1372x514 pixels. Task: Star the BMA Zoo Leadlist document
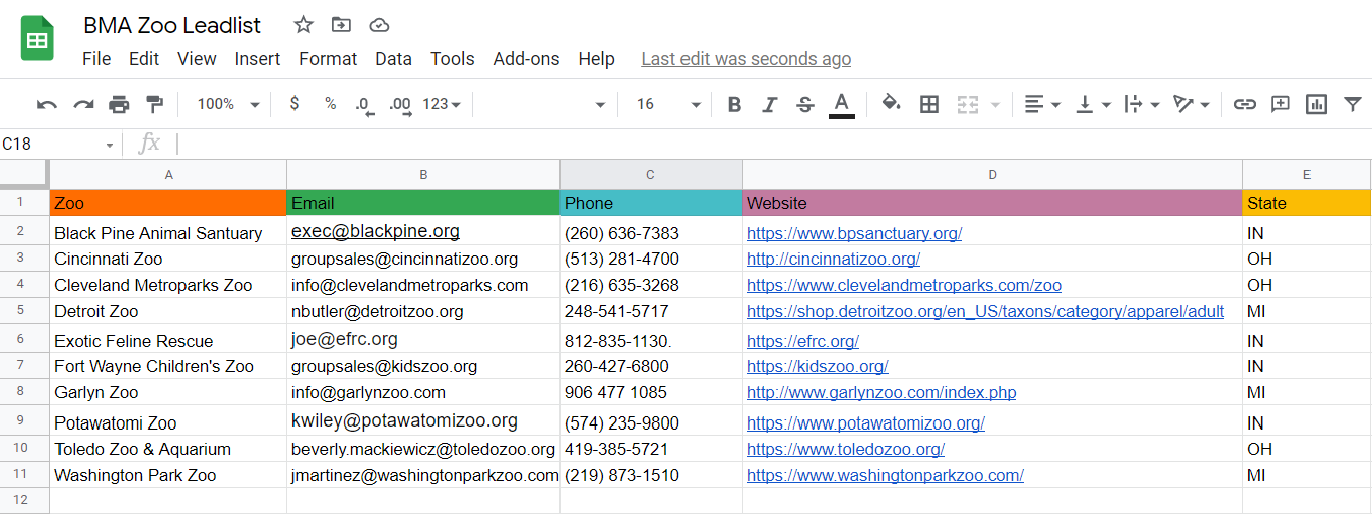[304, 25]
